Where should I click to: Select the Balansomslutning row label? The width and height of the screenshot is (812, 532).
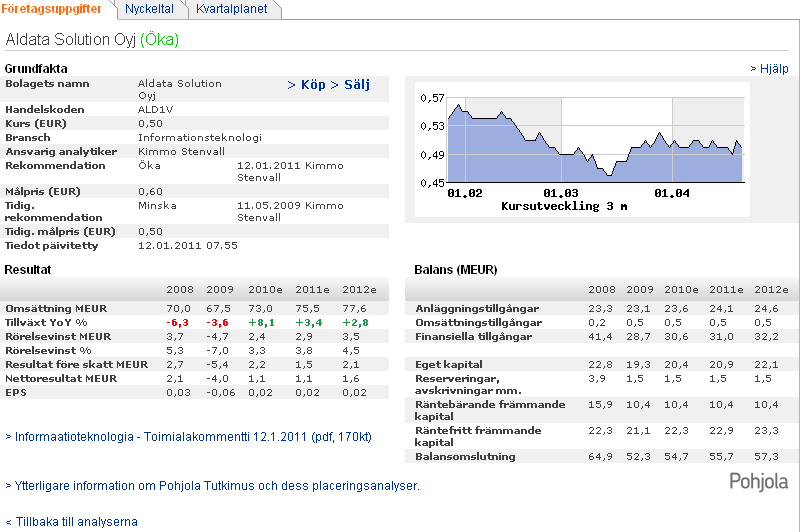465,456
